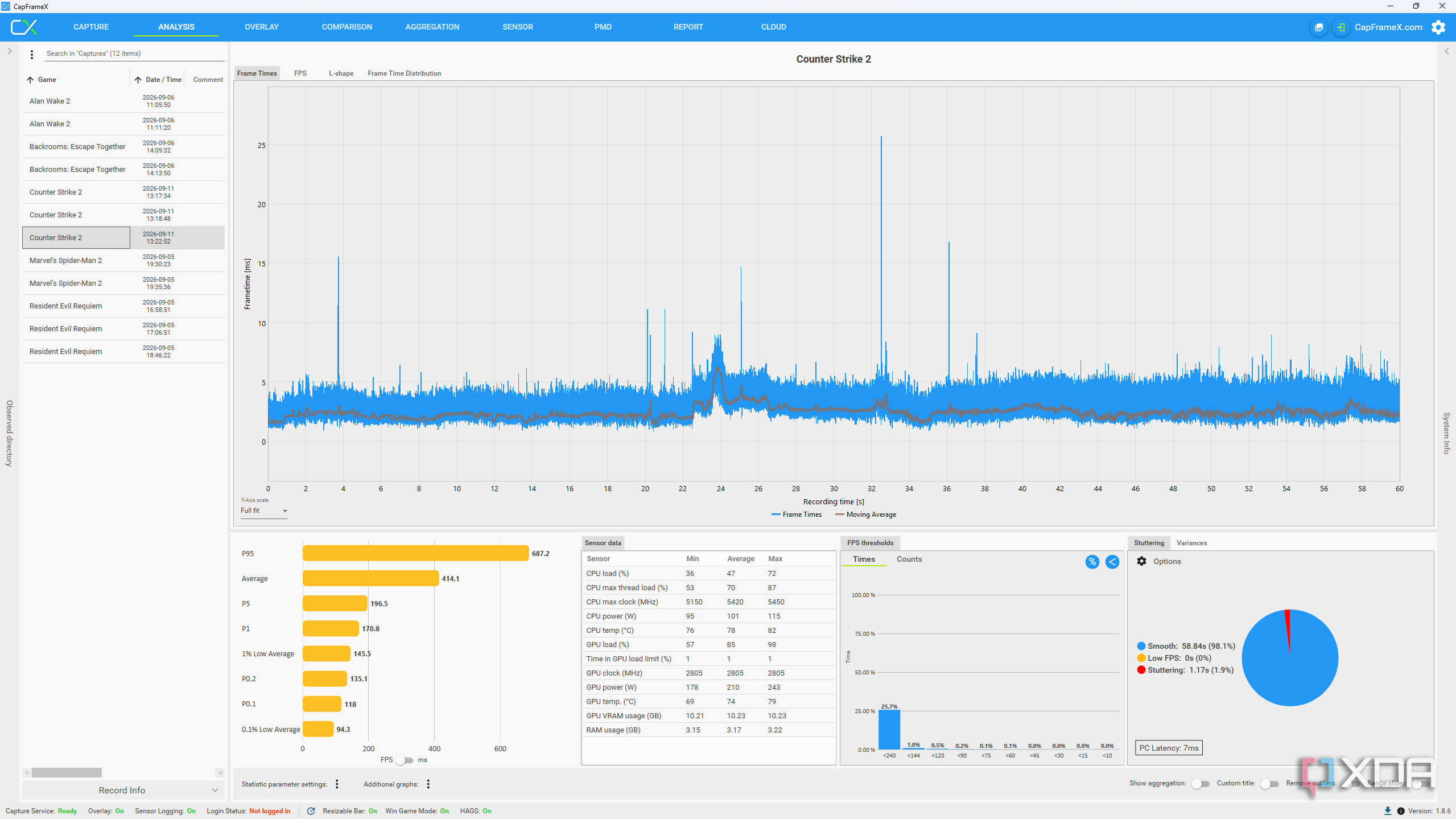The height and width of the screenshot is (819, 1456).
Task: Select Counter Strike 2 capture from 13:17:34
Action: 123,192
